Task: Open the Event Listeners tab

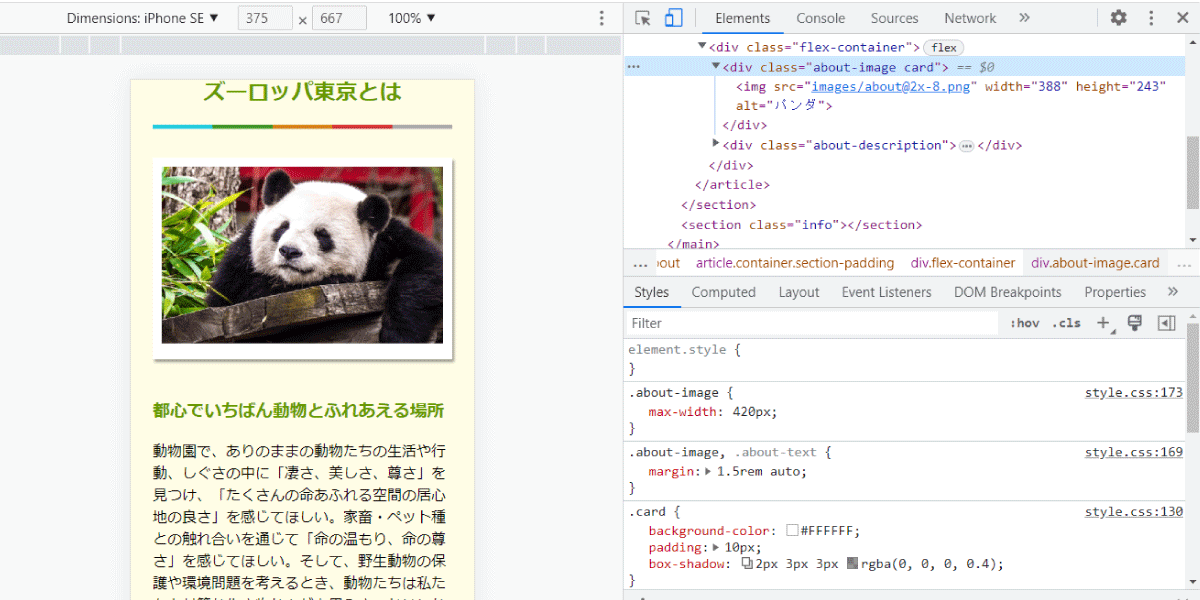Action: 886,292
